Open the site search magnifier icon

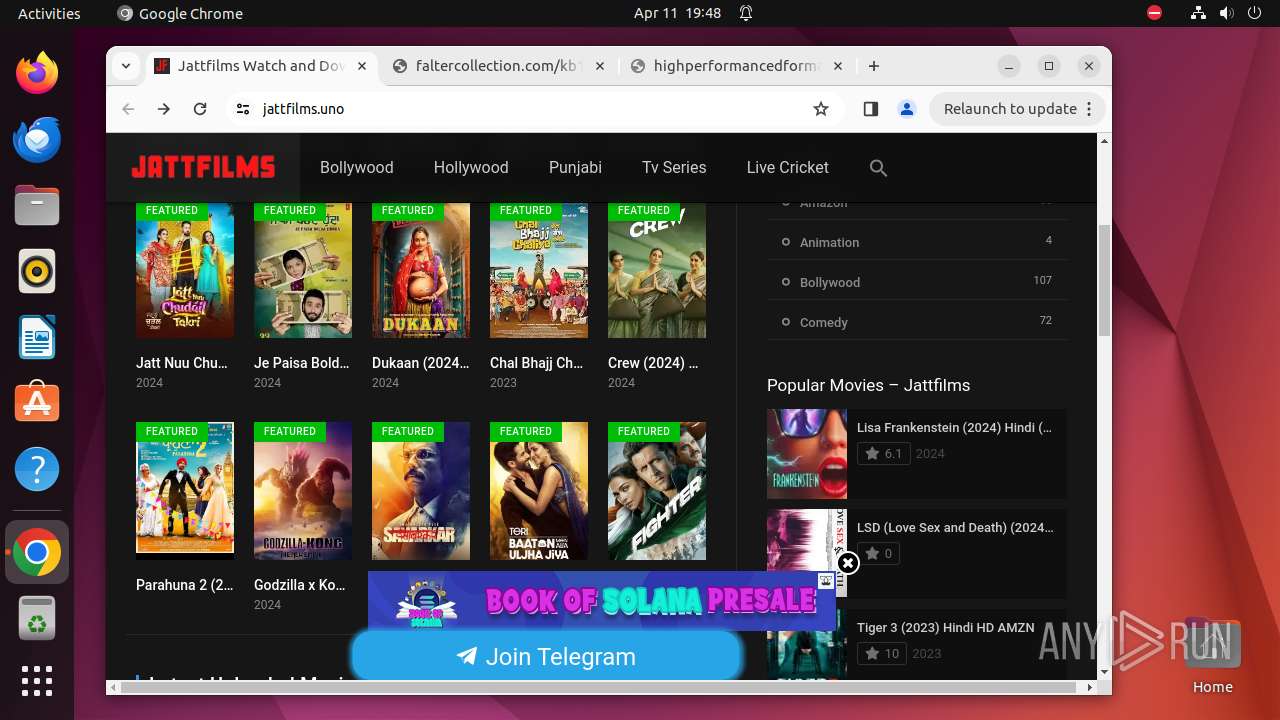coord(878,168)
